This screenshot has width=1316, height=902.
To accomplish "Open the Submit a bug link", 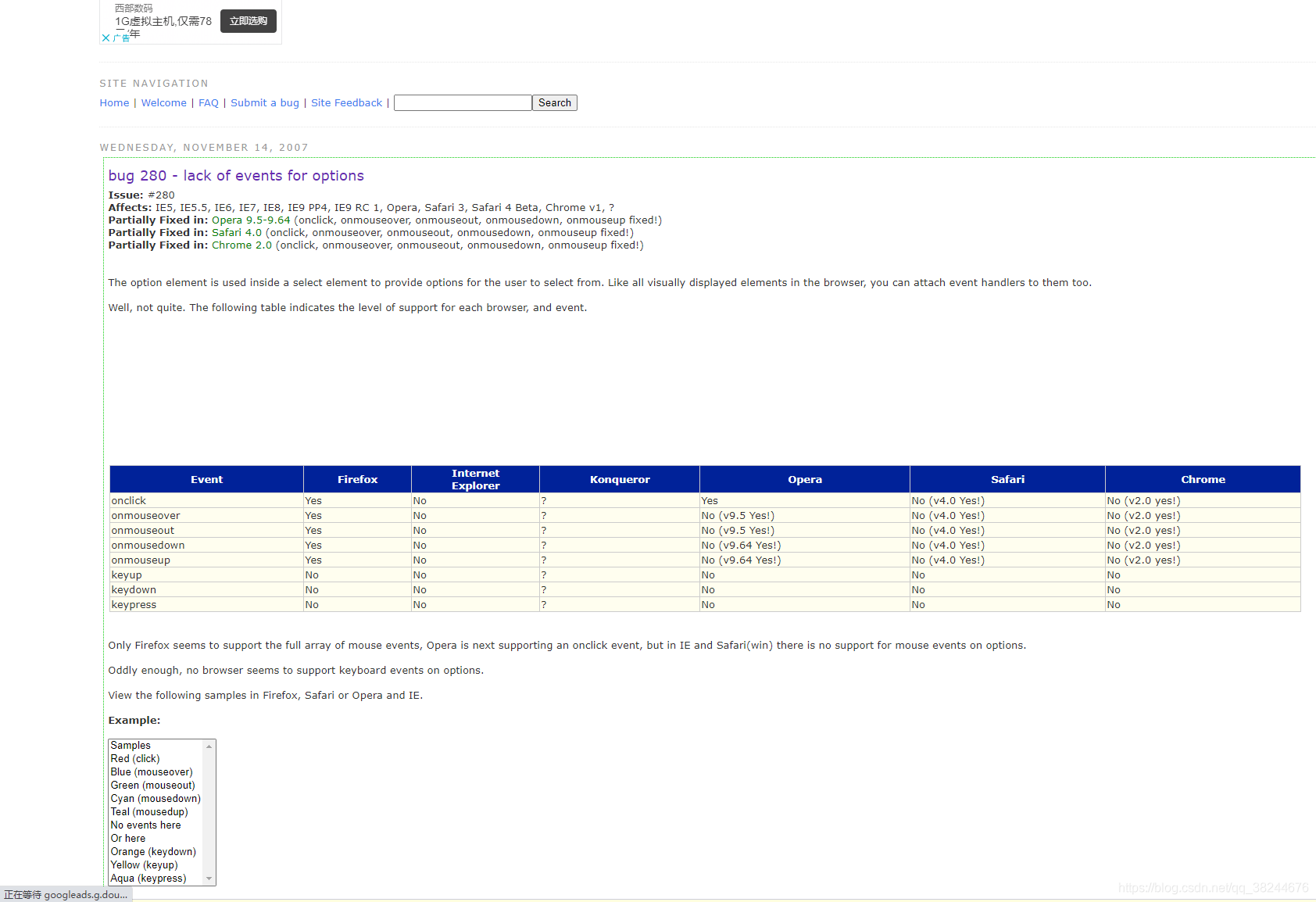I will click(x=265, y=103).
